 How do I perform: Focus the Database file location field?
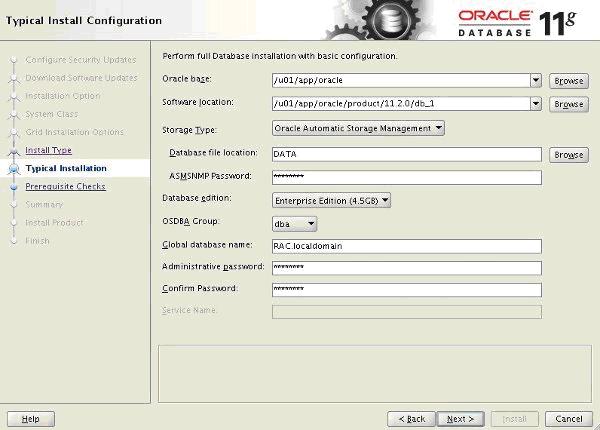click(407, 154)
